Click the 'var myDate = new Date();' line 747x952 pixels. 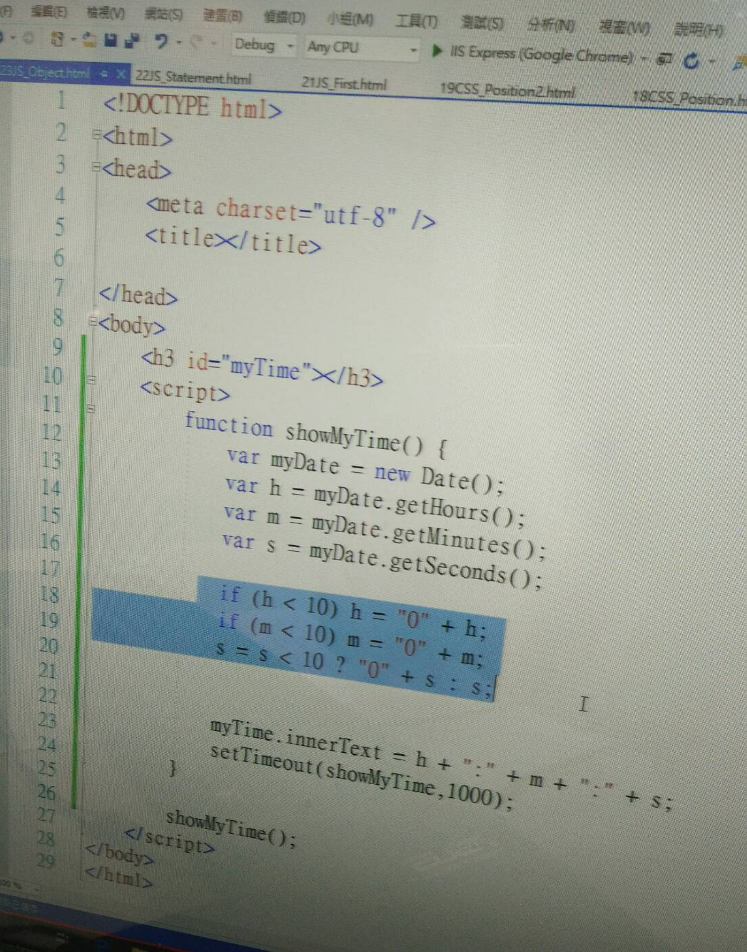(366, 469)
